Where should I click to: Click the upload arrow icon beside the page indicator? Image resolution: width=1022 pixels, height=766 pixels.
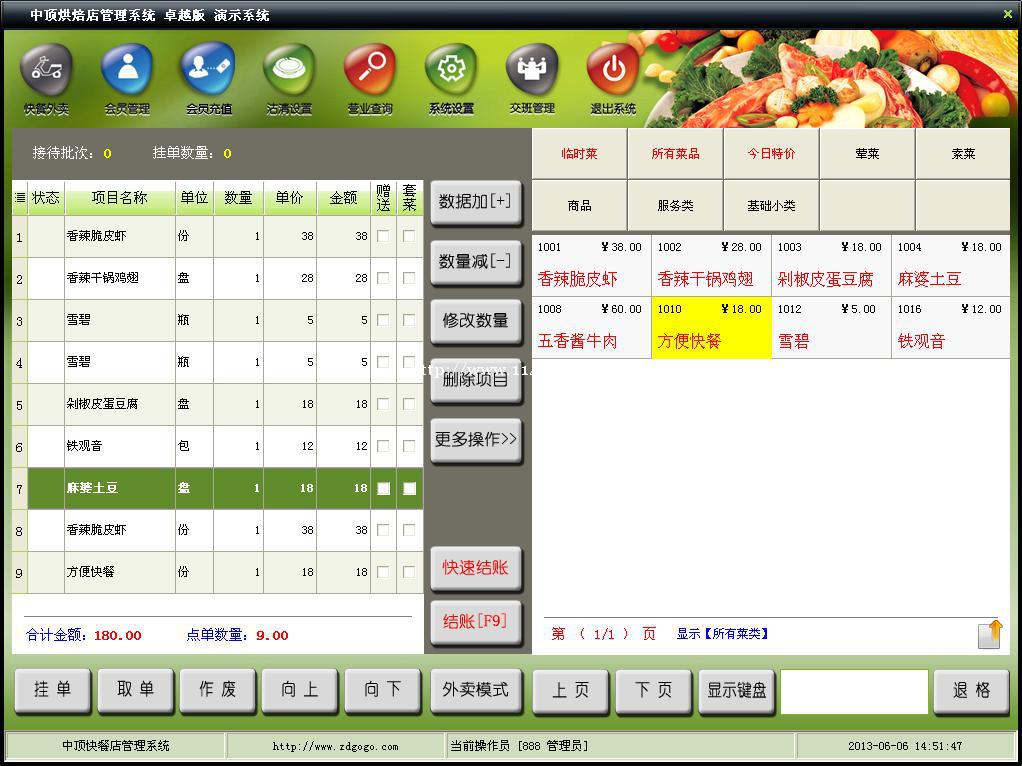(990, 634)
